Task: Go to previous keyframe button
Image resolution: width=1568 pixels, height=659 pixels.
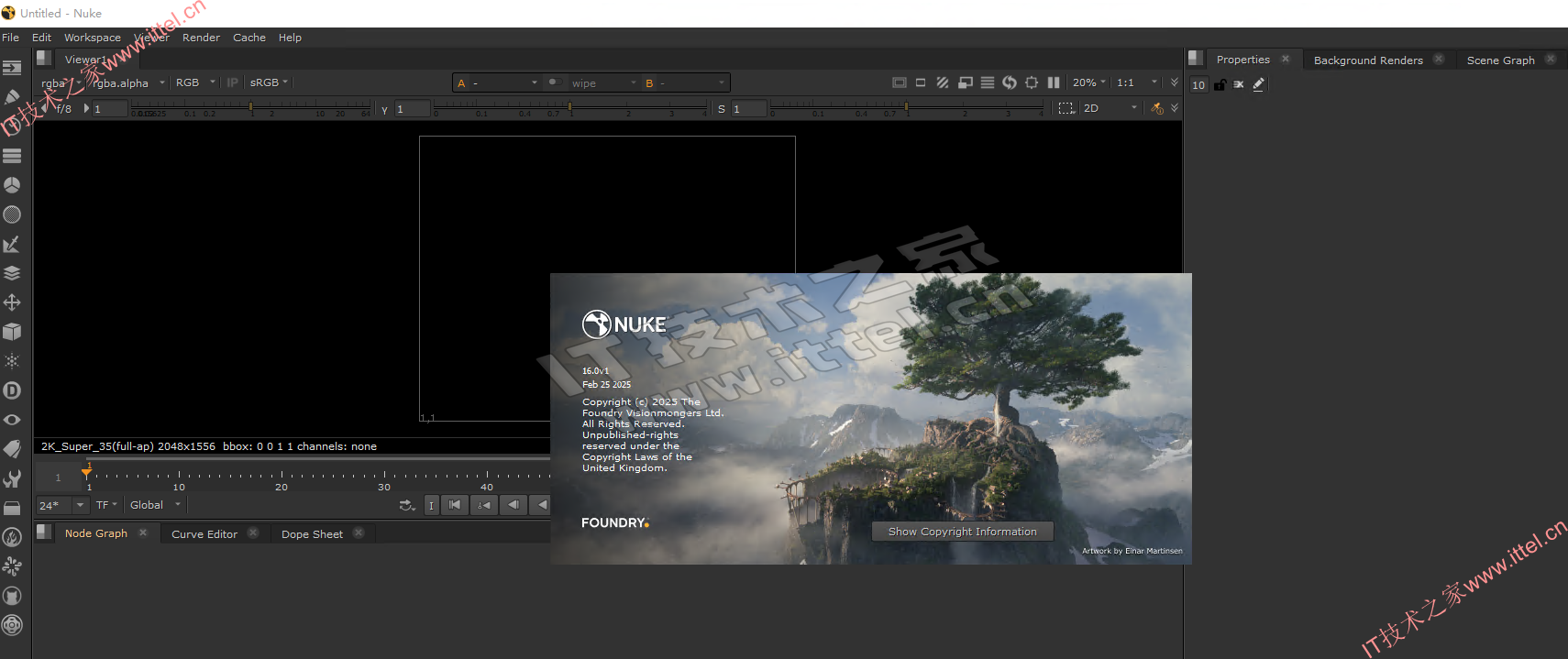Action: [x=484, y=505]
